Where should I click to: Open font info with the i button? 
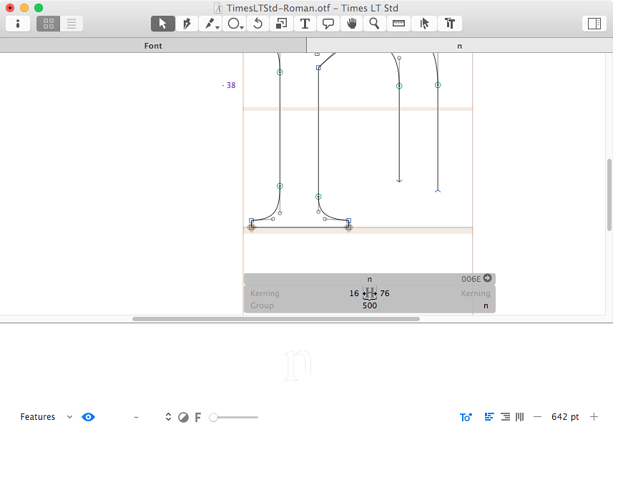click(17, 24)
